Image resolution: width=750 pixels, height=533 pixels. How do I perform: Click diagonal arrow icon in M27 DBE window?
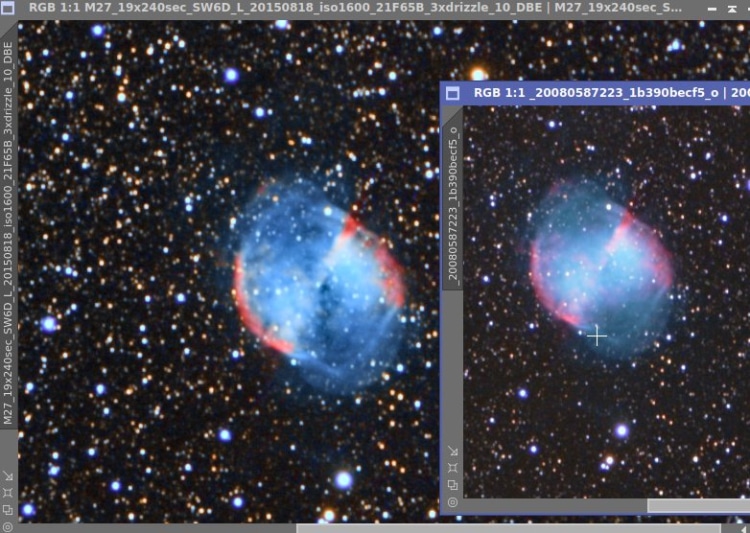click(x=8, y=475)
